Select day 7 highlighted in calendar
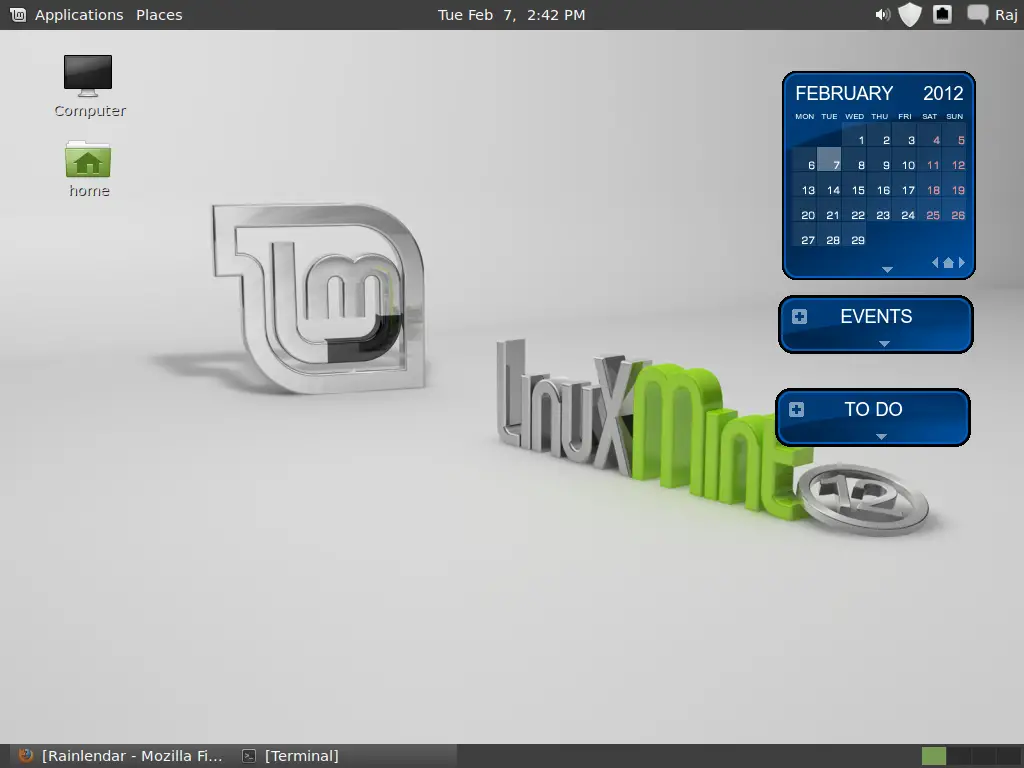The height and width of the screenshot is (768, 1024). (x=829, y=161)
